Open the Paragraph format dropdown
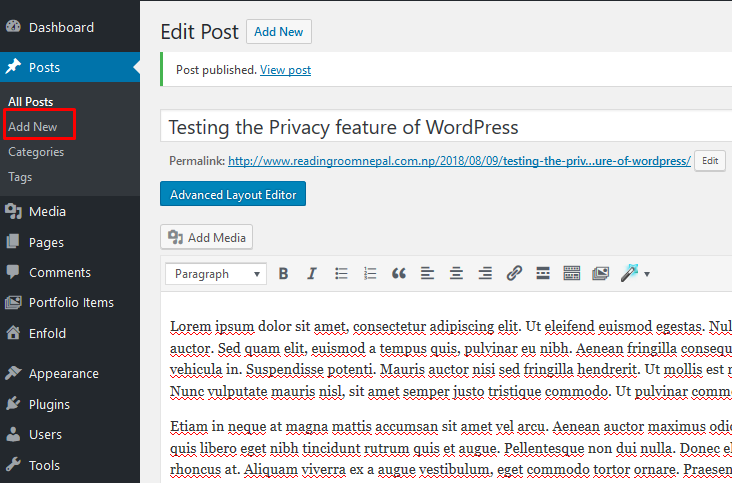732x483 pixels. point(216,274)
